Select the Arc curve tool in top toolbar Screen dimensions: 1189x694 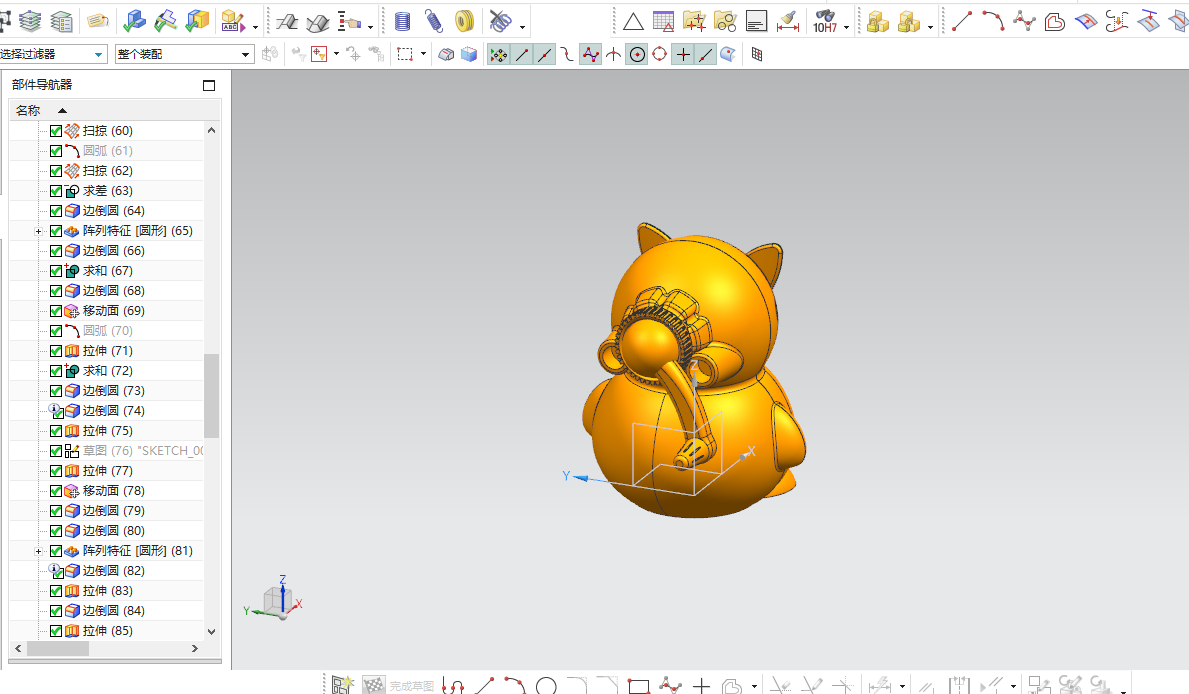pos(993,21)
